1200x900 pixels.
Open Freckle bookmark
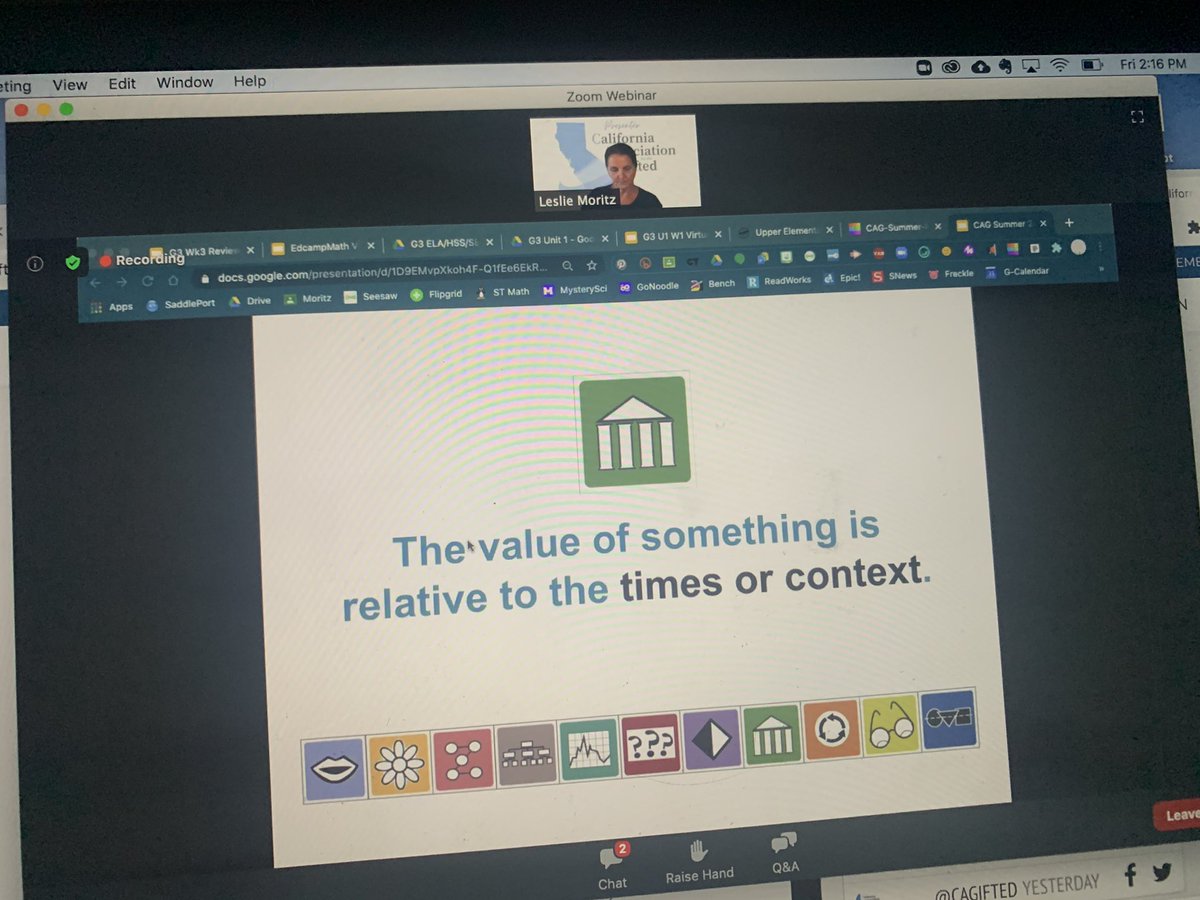click(x=950, y=274)
